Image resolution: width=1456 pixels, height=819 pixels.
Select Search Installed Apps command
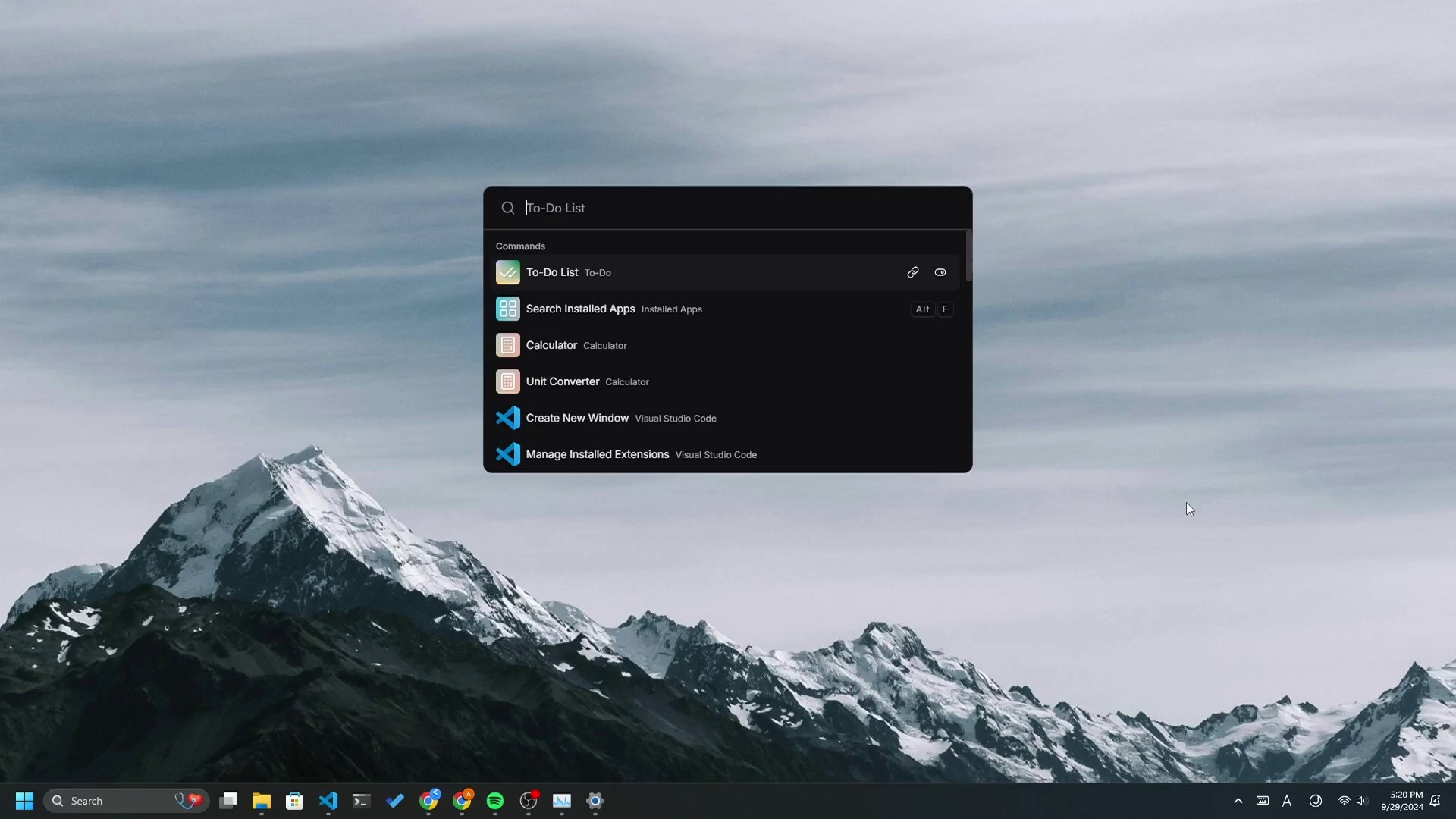(580, 309)
